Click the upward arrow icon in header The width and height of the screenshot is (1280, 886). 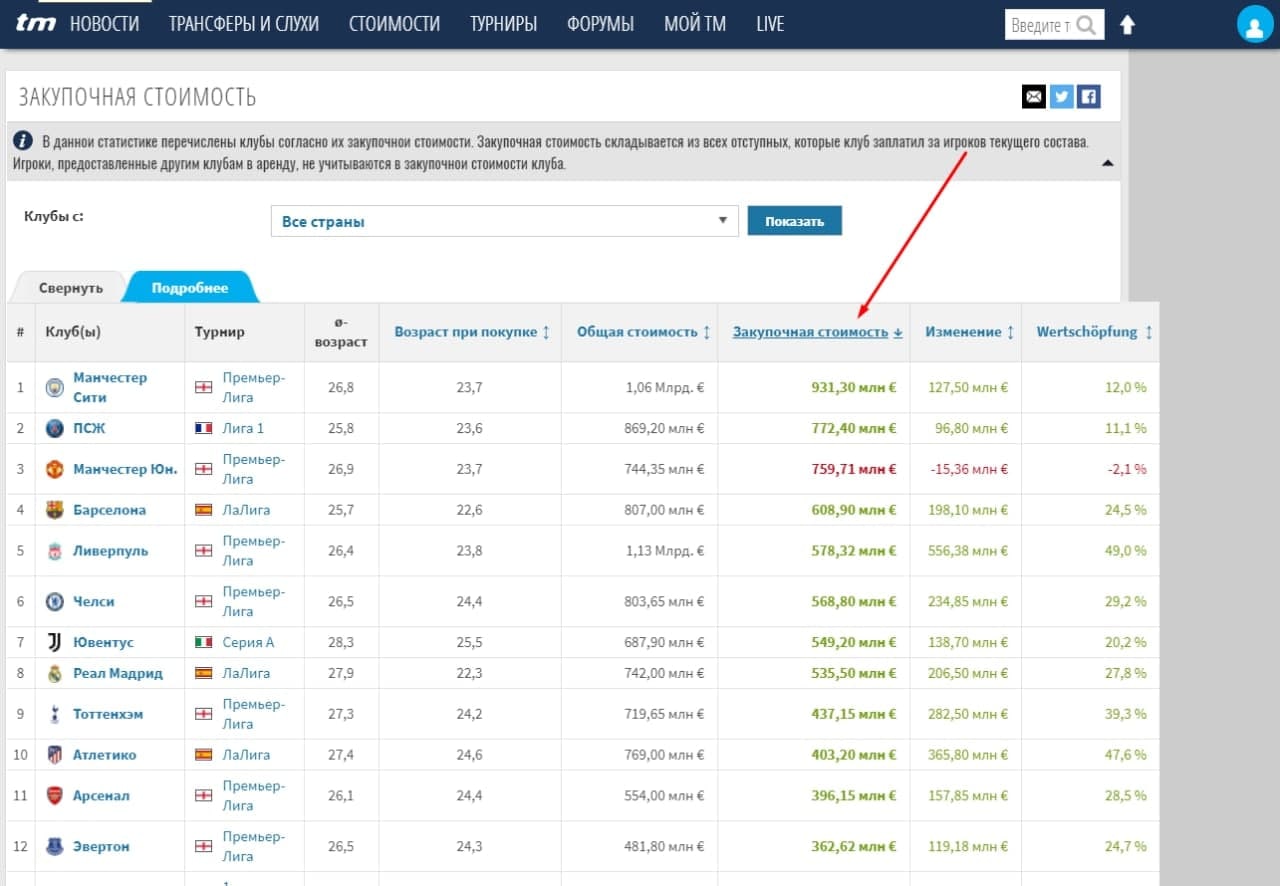(x=1127, y=25)
